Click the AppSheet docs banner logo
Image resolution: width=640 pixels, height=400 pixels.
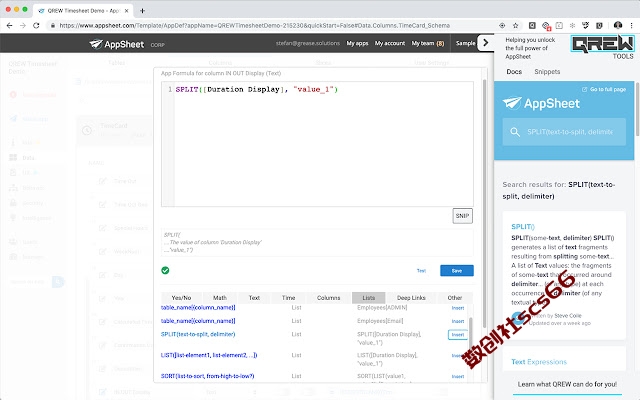pyautogui.click(x=541, y=103)
